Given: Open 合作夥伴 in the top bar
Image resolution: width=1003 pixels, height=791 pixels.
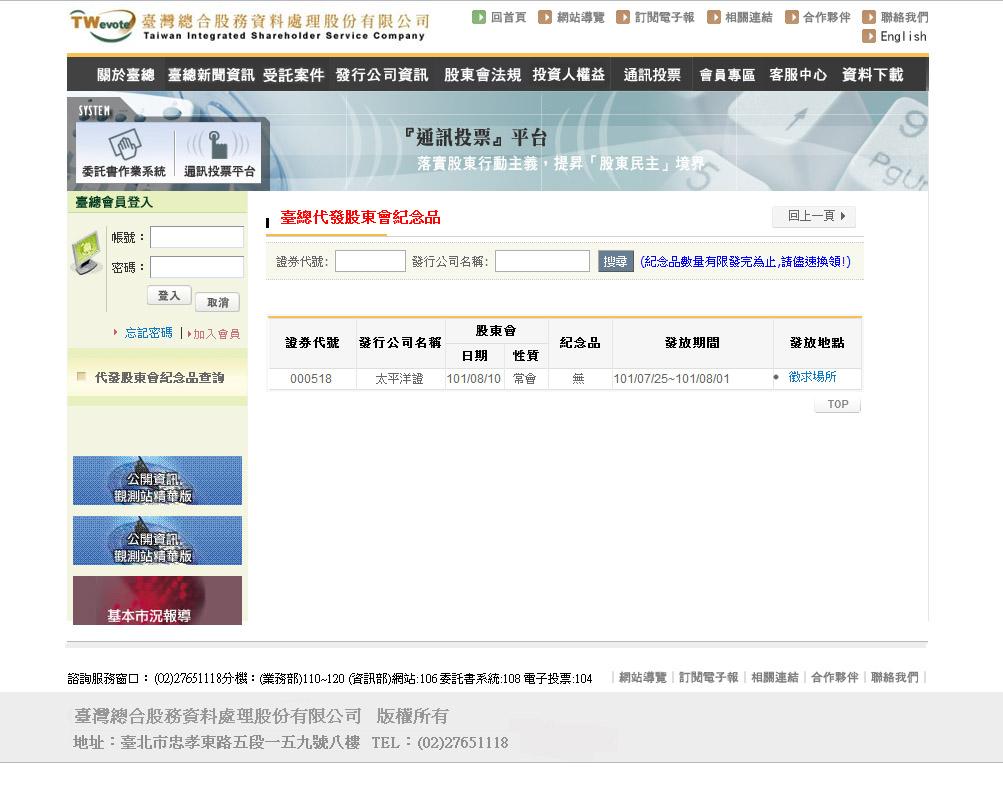Looking at the screenshot, I should coord(818,17).
